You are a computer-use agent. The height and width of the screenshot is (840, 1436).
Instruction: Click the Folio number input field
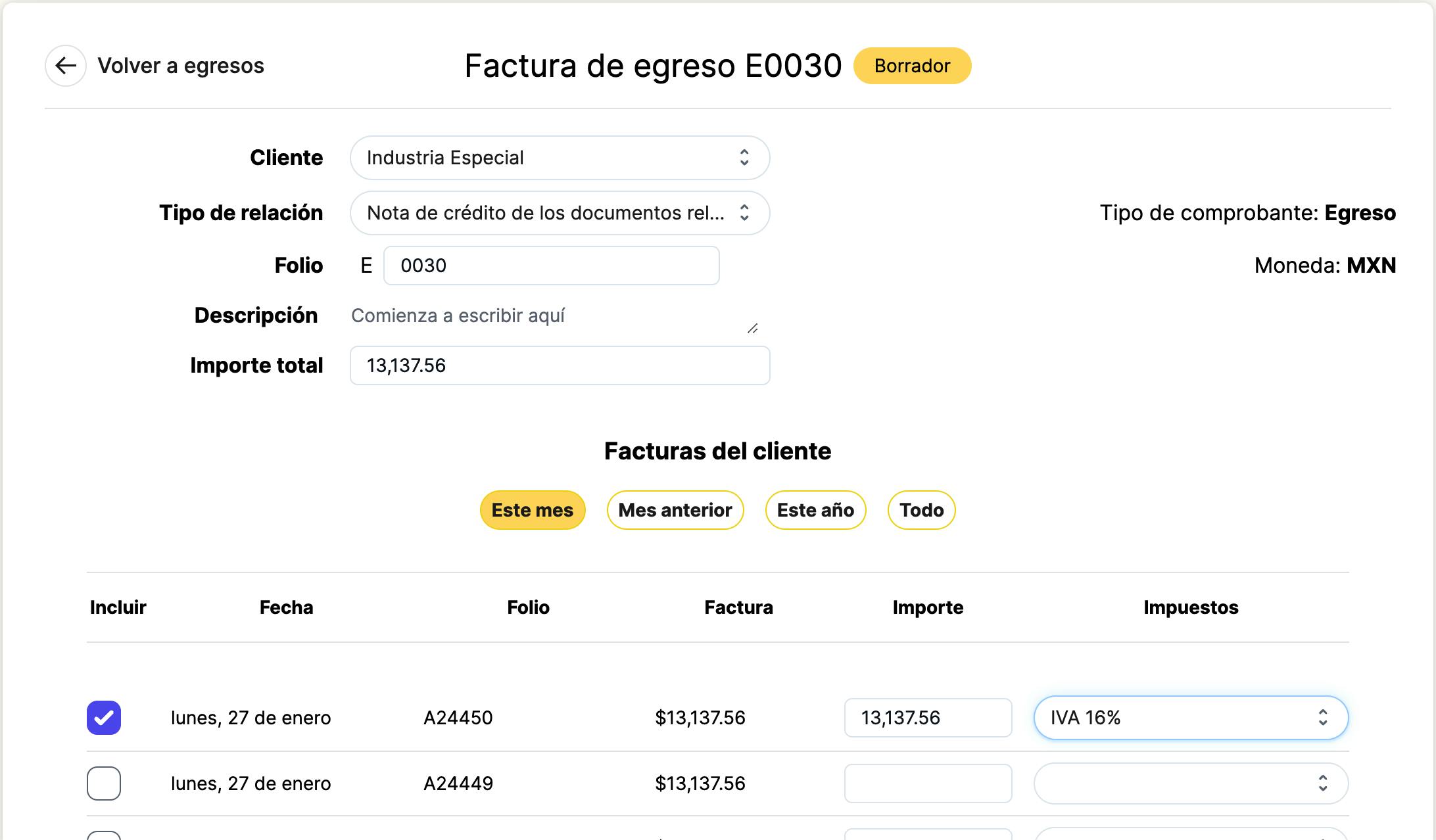coord(551,266)
